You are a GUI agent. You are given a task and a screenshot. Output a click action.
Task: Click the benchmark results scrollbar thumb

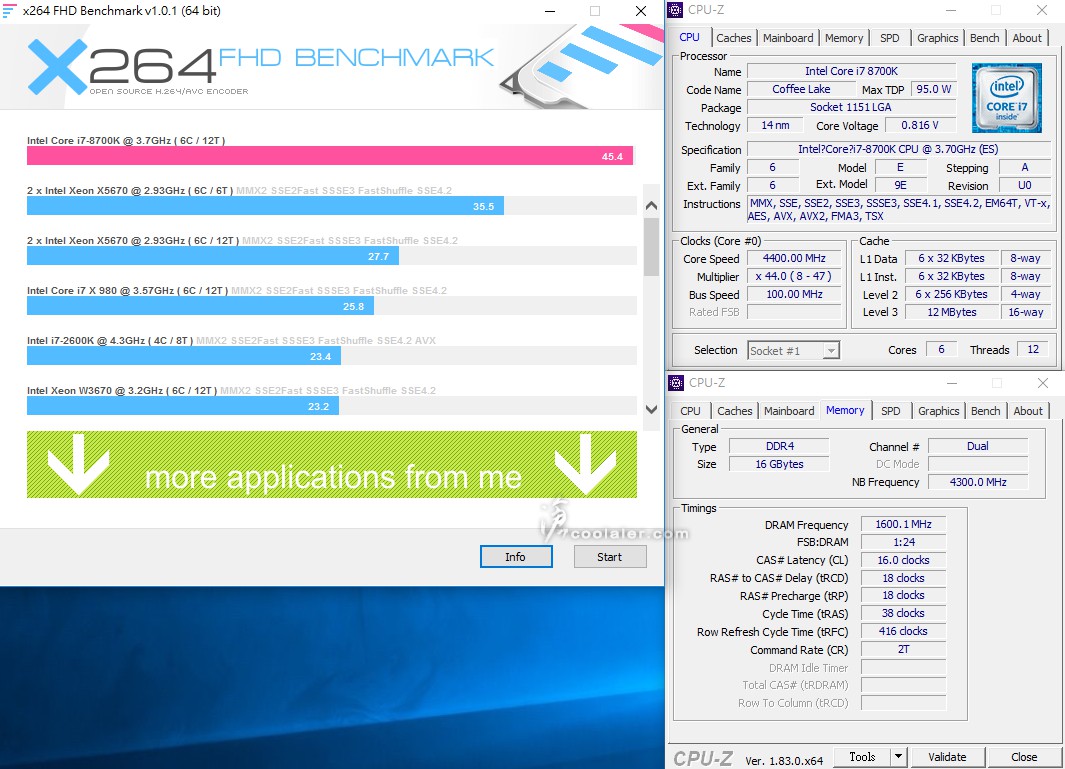tap(651, 246)
